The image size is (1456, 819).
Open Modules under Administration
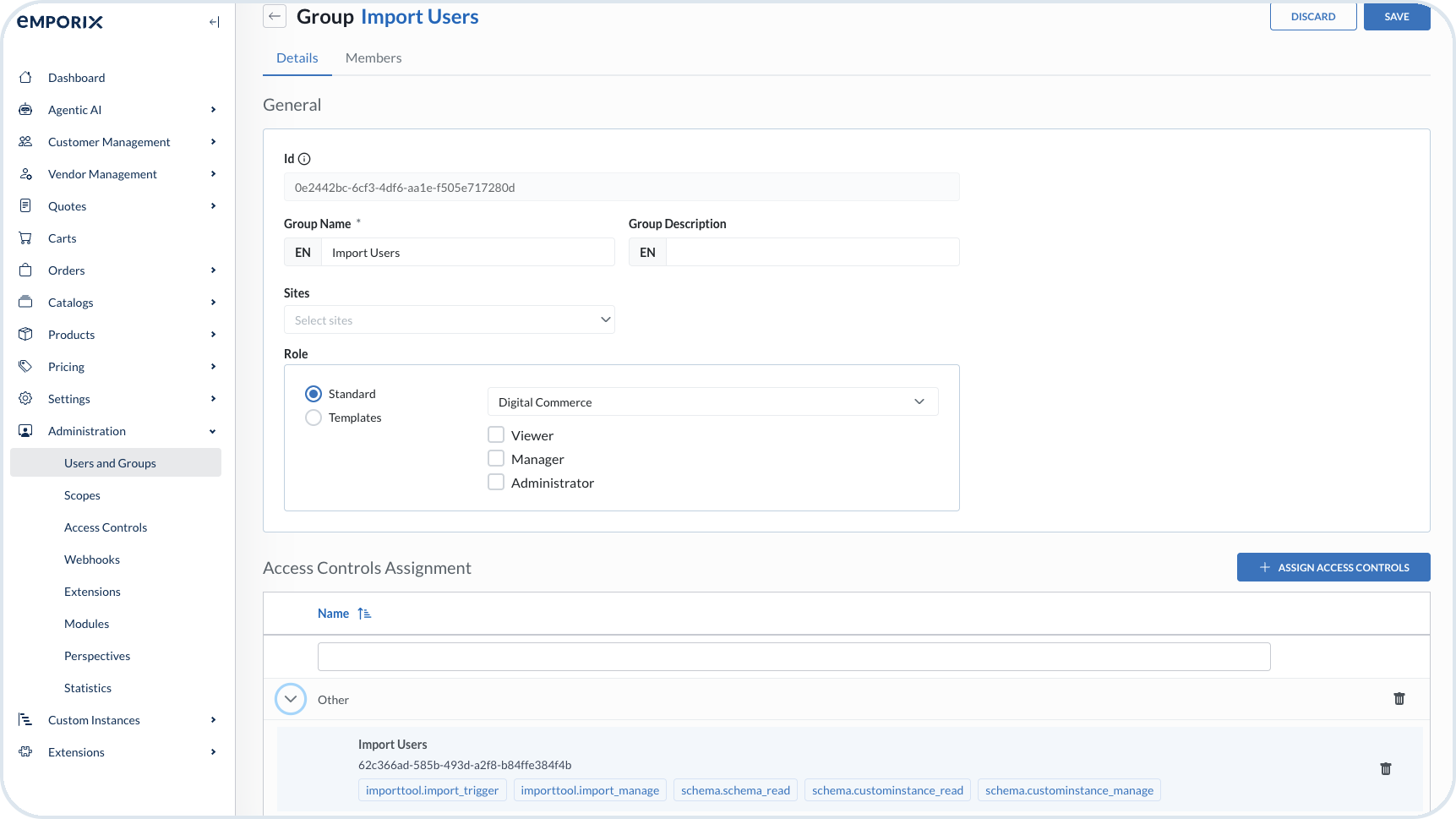[86, 624]
